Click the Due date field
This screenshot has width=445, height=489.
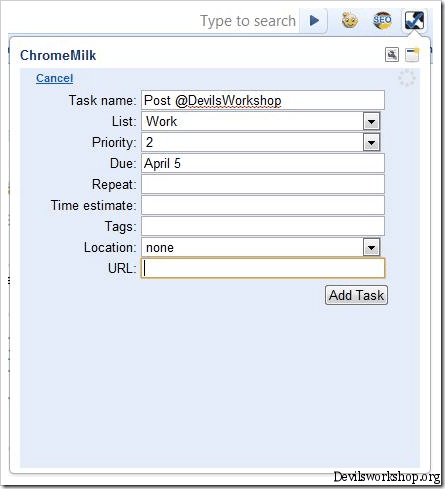263,163
